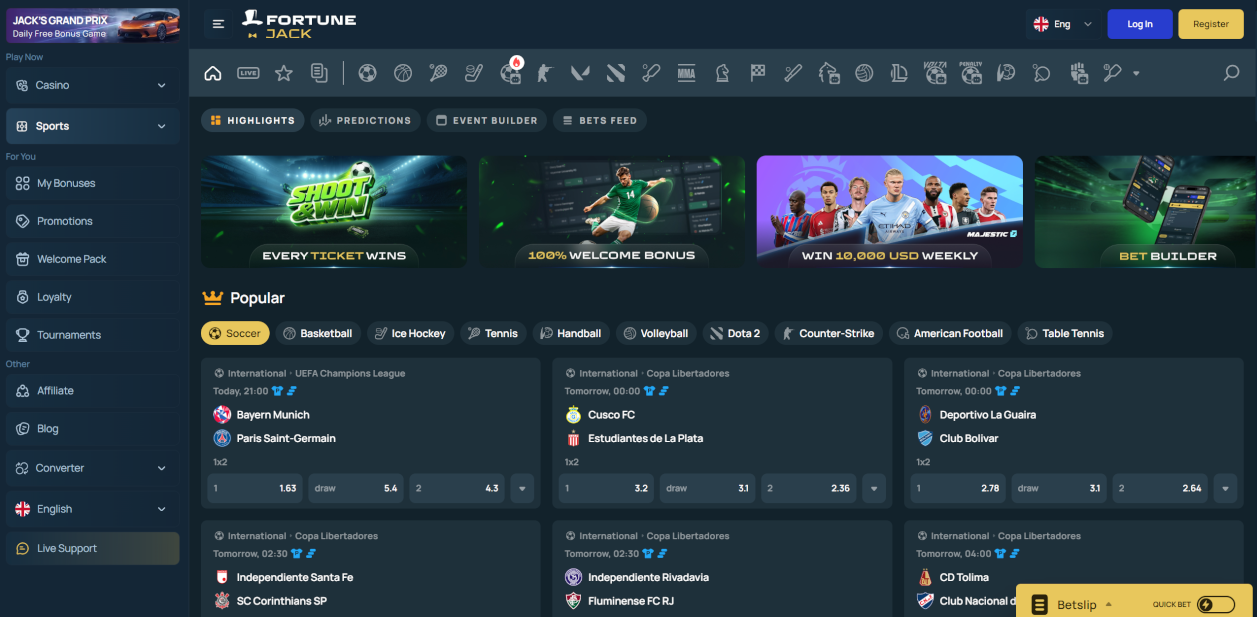Select the Tennis popular filter pill
The image size is (1257, 617).
point(494,333)
